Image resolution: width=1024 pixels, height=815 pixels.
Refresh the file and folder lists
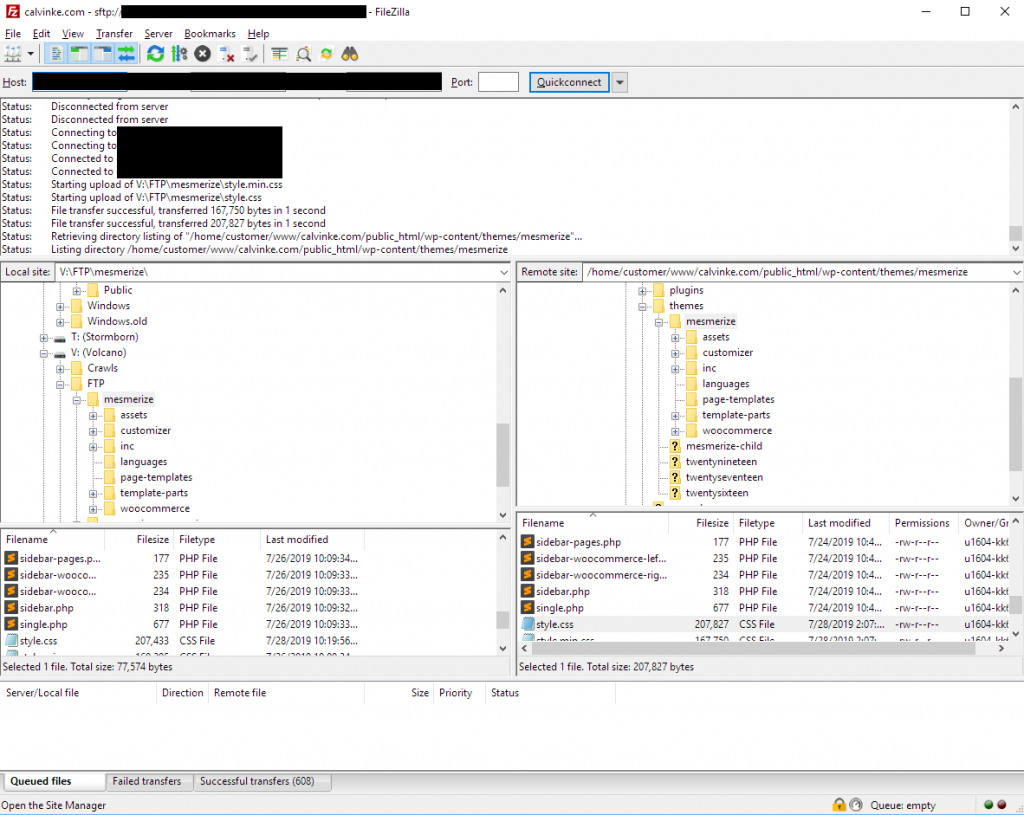click(155, 54)
